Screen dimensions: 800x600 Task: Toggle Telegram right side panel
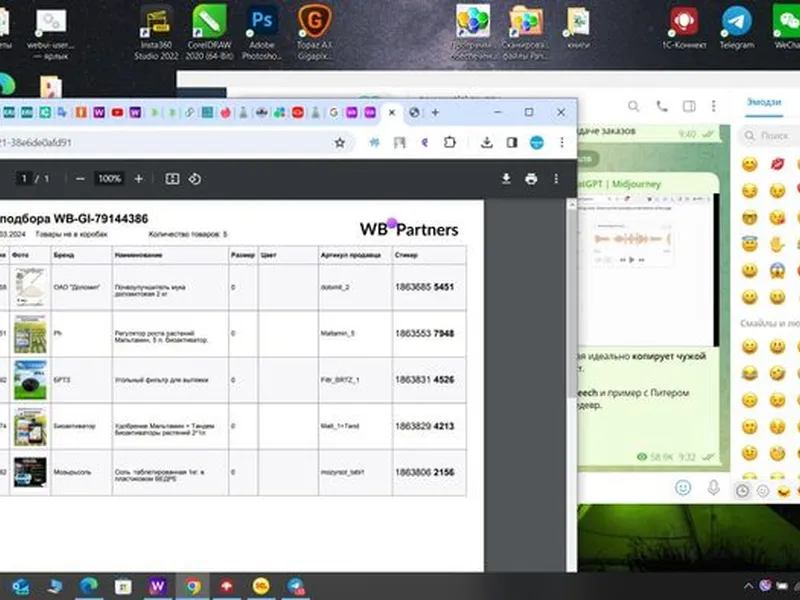(689, 107)
